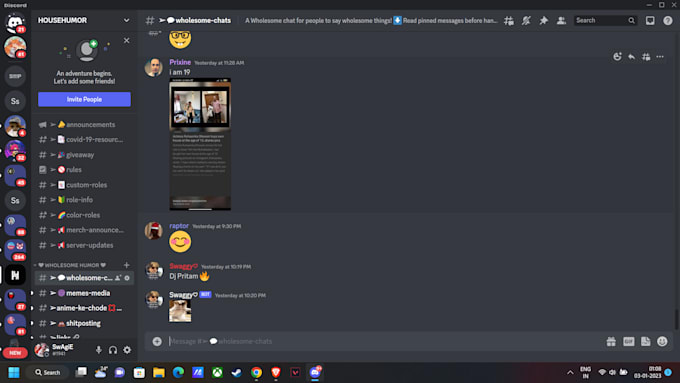Open File Explorer from taskbar

pyautogui.click(x=159, y=373)
